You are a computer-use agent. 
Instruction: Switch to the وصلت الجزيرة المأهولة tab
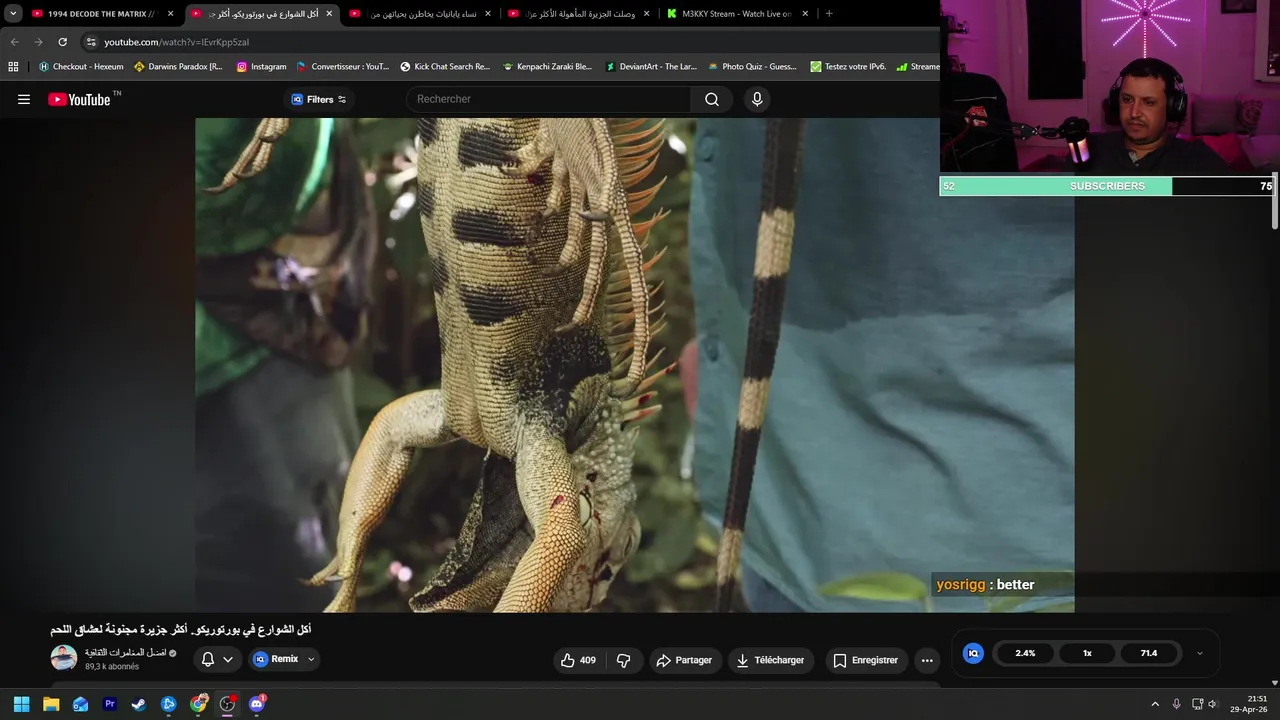click(x=580, y=14)
